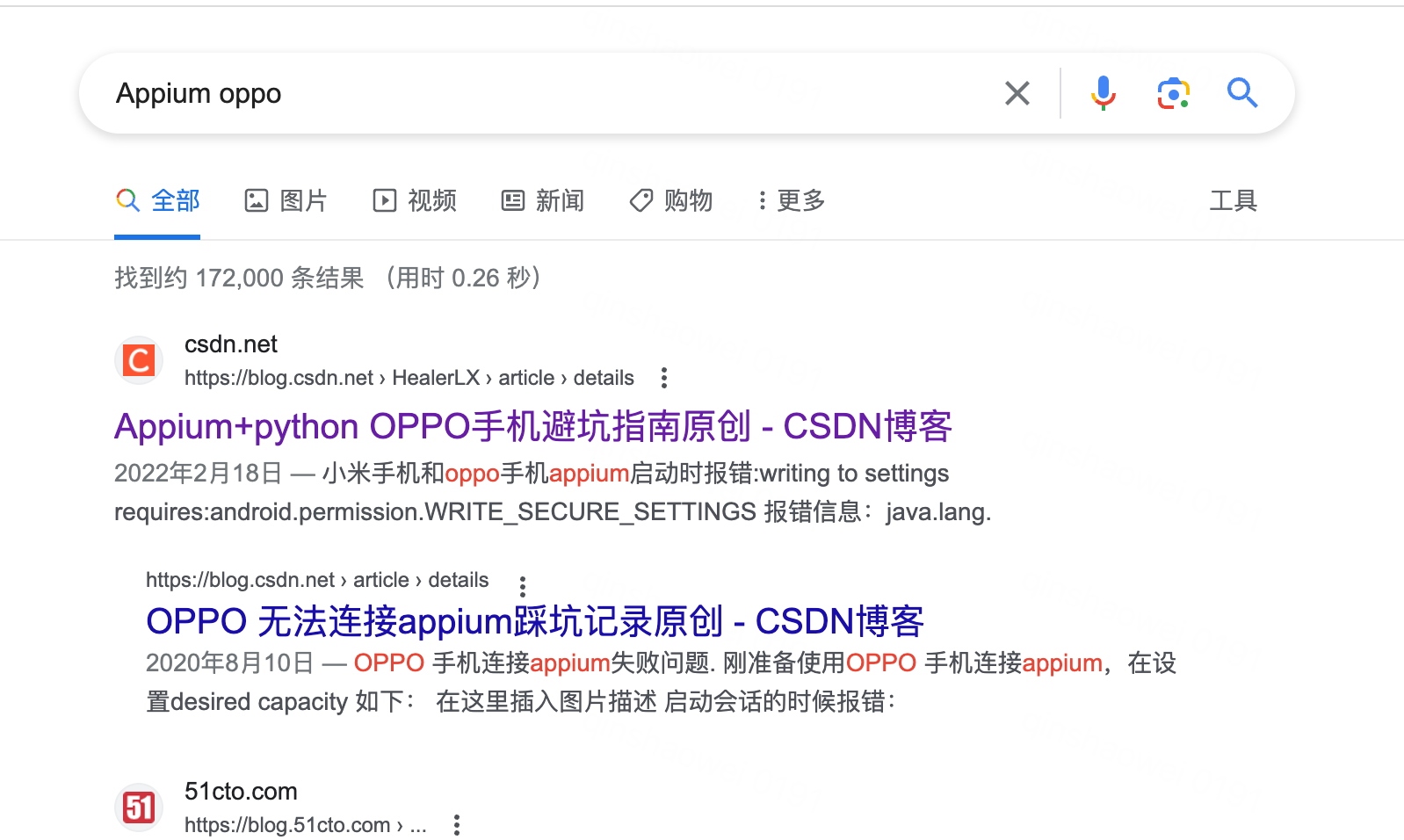Open more options for the HealerLX result

pyautogui.click(x=664, y=378)
